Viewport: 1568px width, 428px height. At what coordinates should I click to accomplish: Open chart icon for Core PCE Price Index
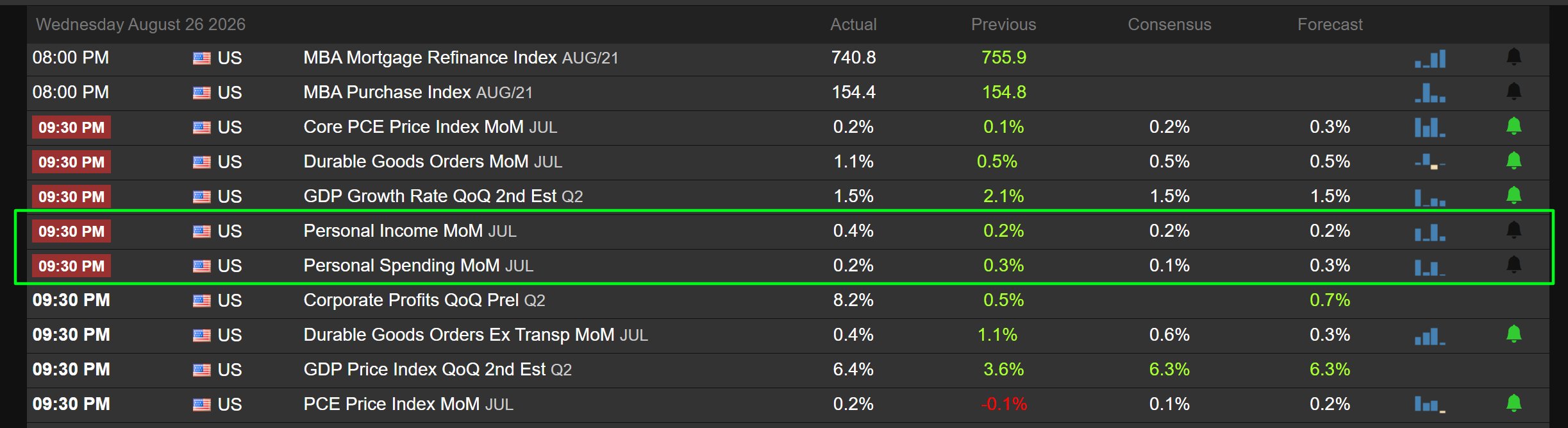pyautogui.click(x=1430, y=128)
